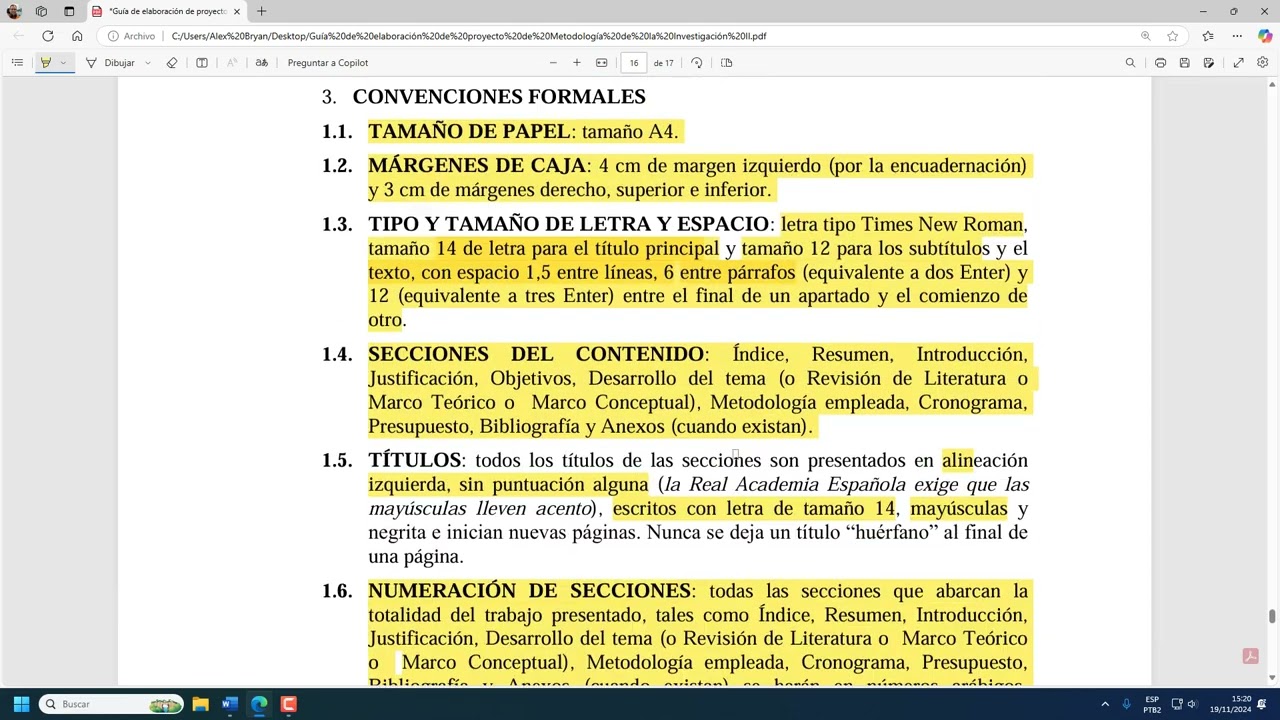The width and height of the screenshot is (1280, 720).
Task: Click heading SECCIONES DEL CONTENIDO
Action: pos(535,354)
